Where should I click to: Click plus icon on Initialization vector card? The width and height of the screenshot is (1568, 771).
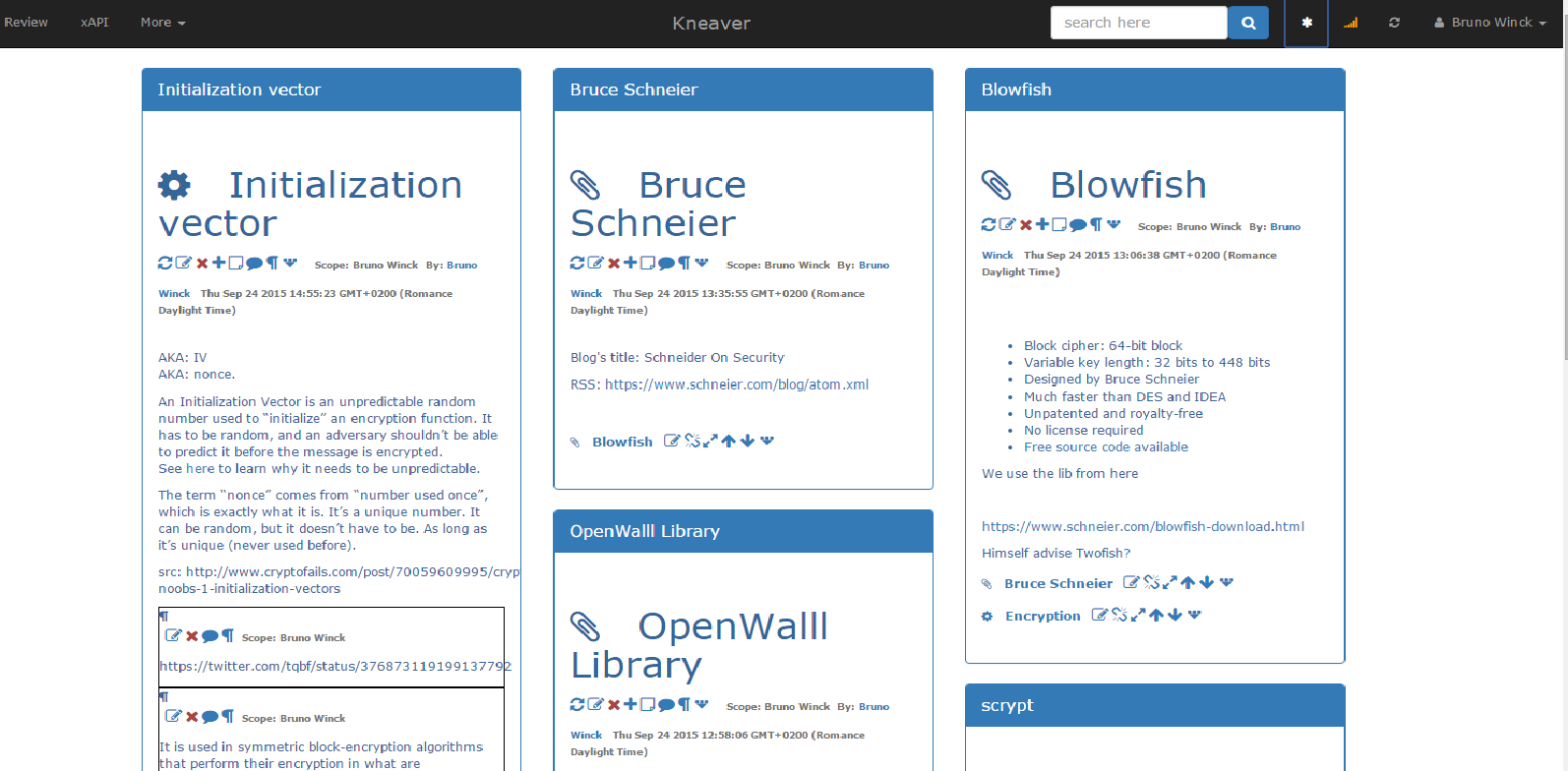[219, 263]
